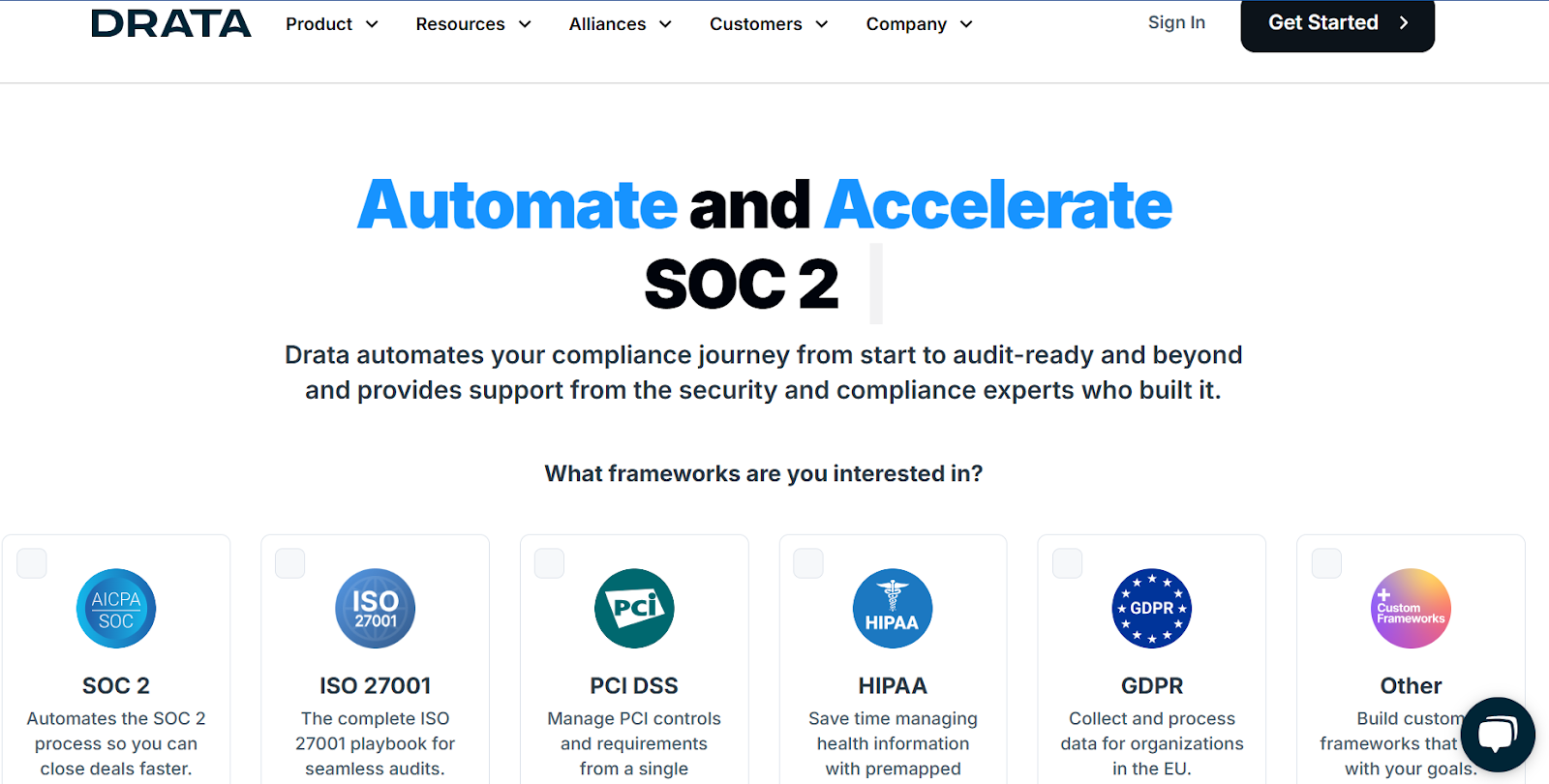Click arrow icon in Get Started button

coord(1404,22)
